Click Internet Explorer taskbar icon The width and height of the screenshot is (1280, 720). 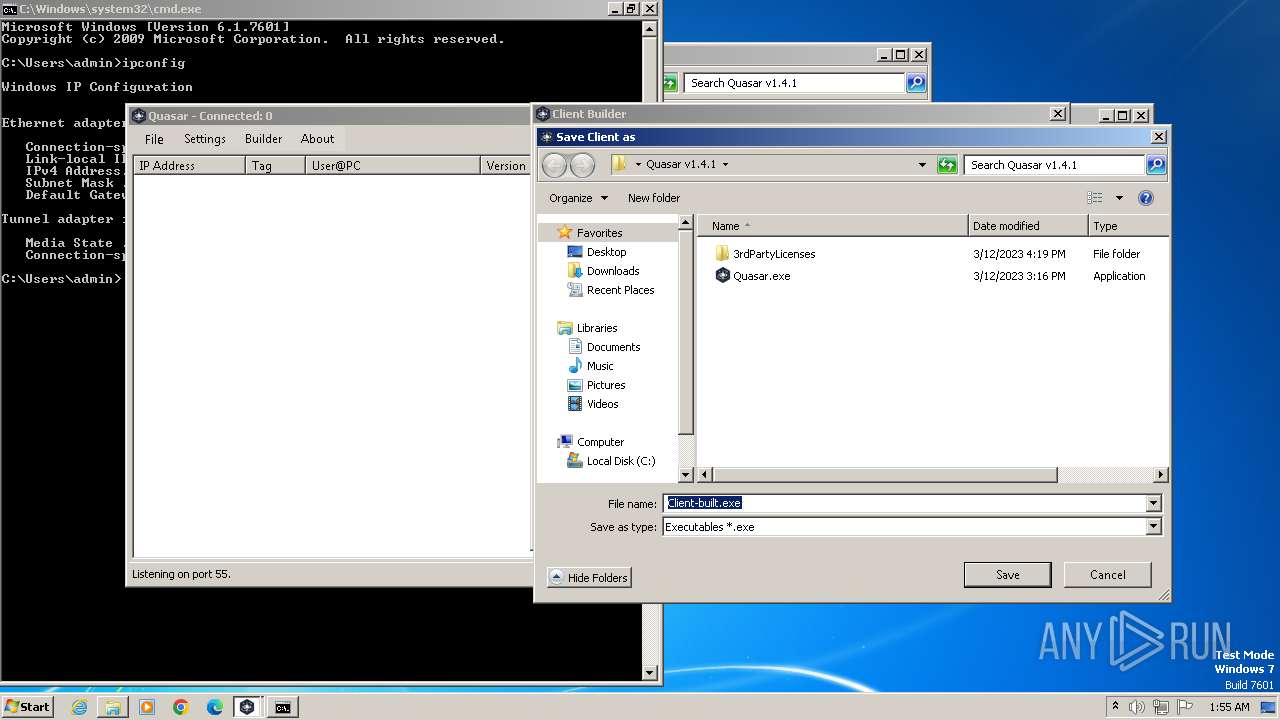[x=80, y=707]
